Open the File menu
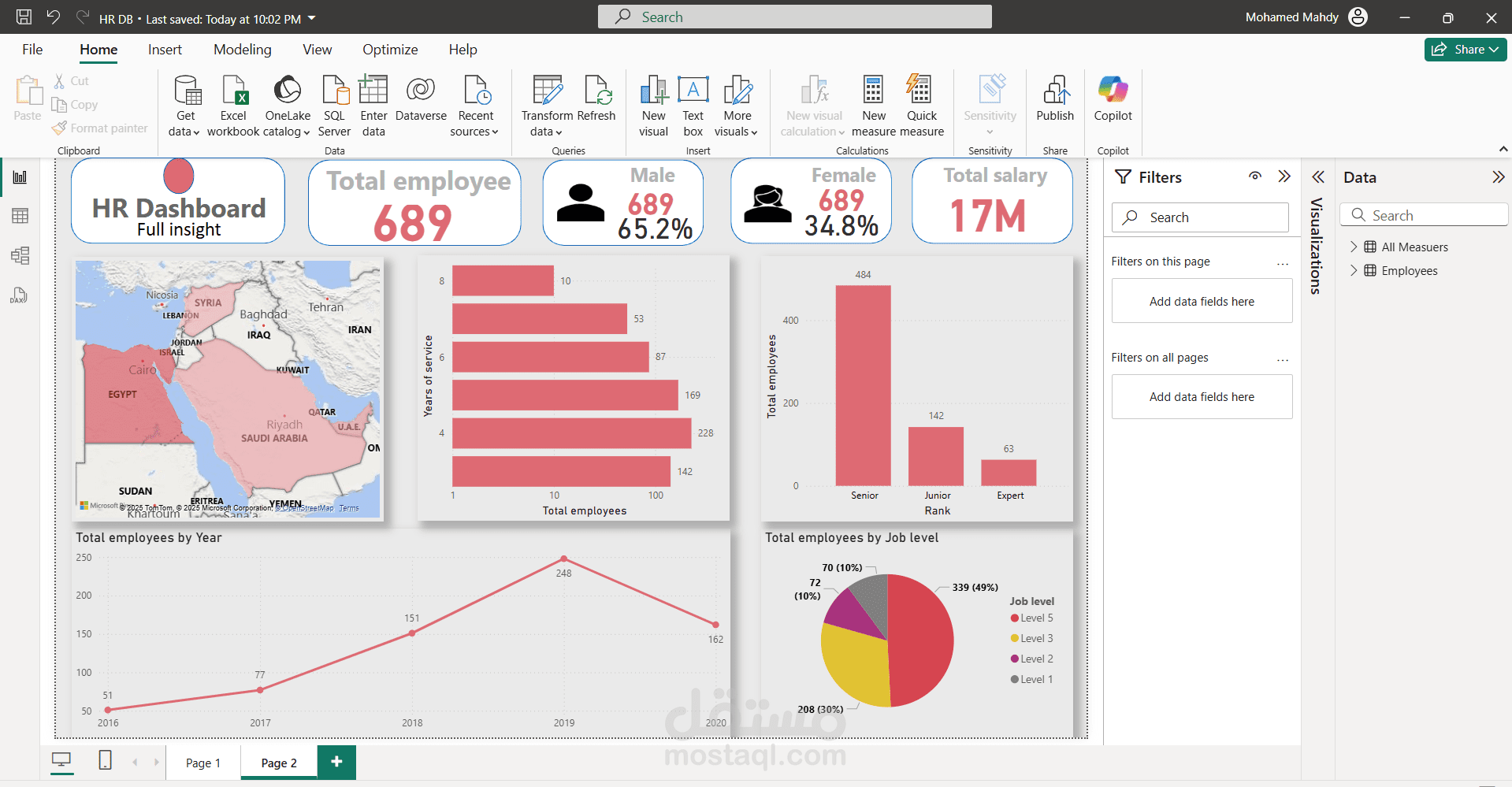The image size is (1512, 787). tap(32, 50)
